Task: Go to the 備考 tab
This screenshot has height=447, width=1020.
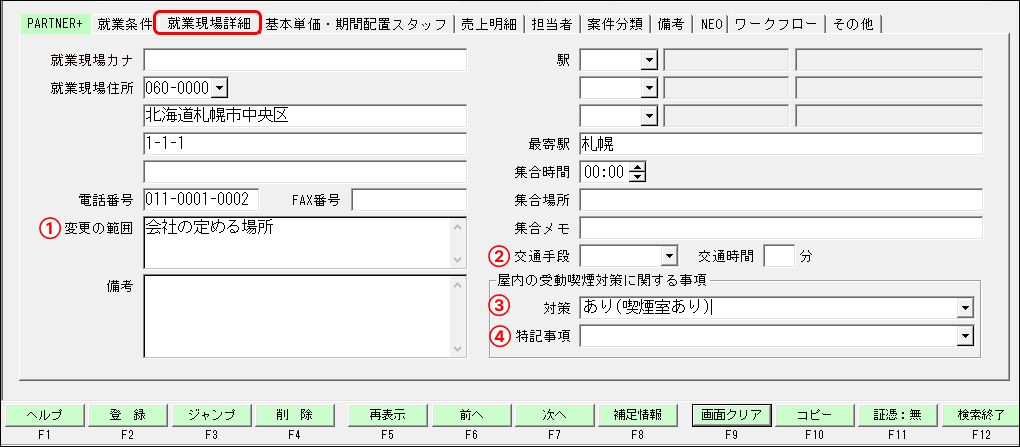Action: [x=670, y=24]
